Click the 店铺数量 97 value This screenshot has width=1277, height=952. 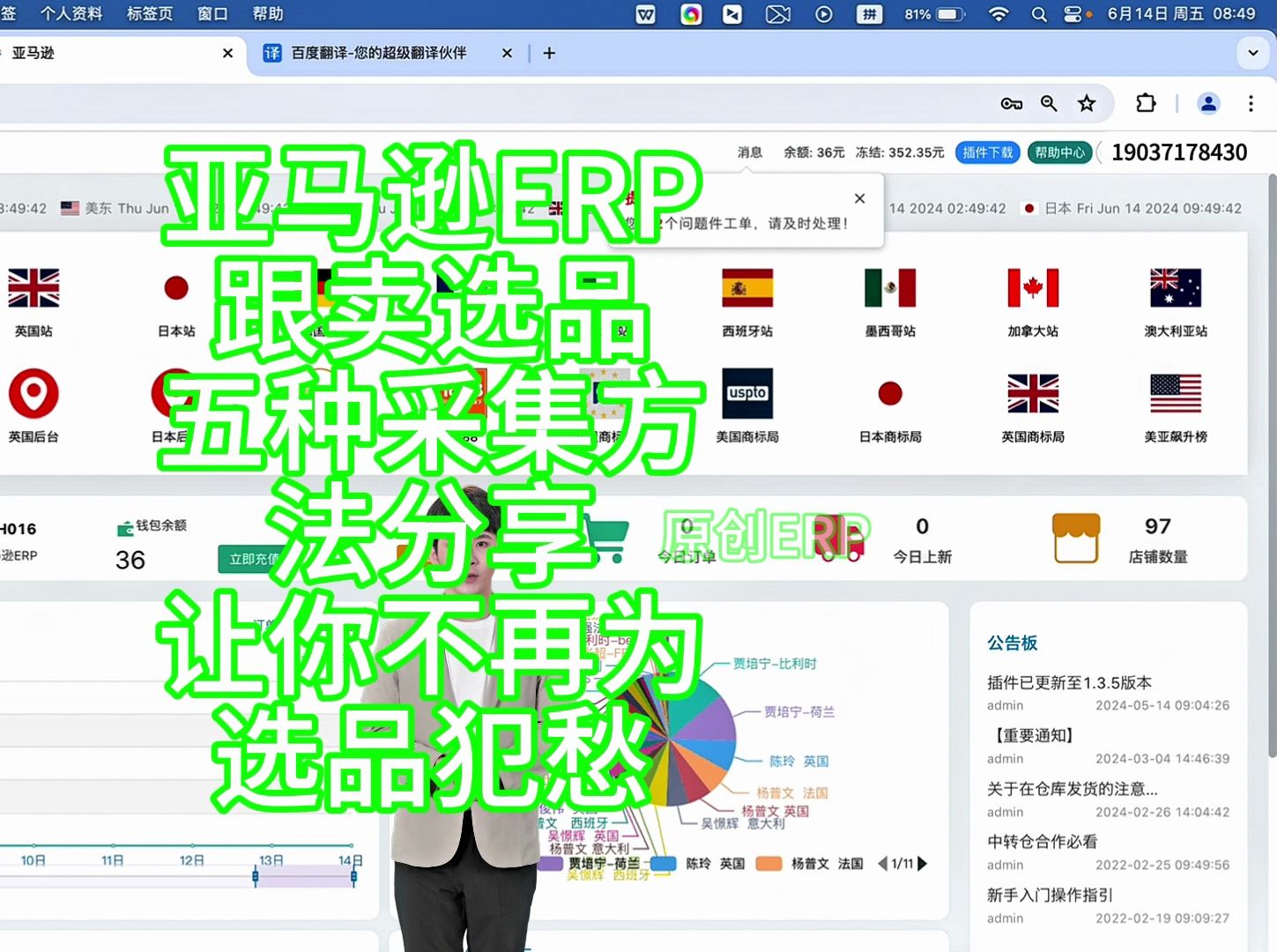[x=1157, y=526]
